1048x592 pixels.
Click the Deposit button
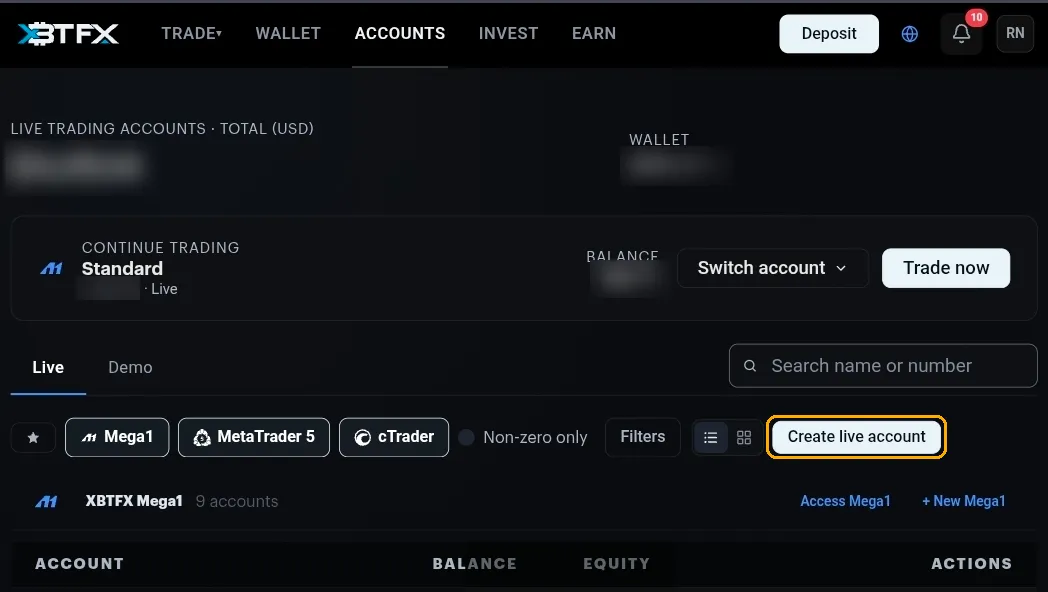point(829,33)
